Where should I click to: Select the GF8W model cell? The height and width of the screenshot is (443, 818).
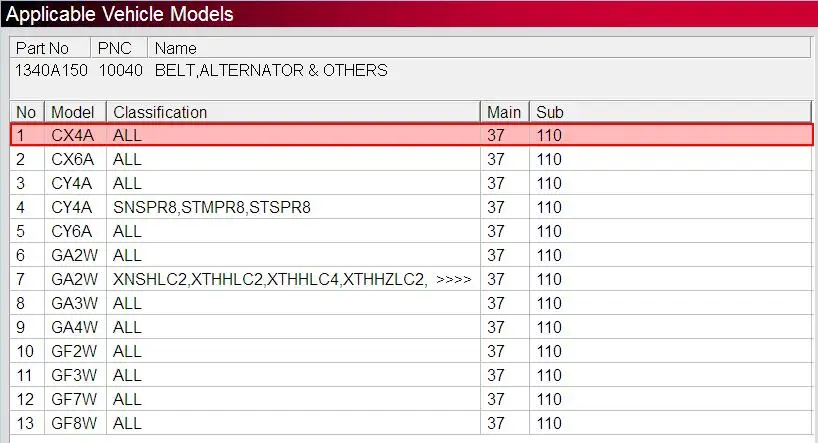pos(74,423)
